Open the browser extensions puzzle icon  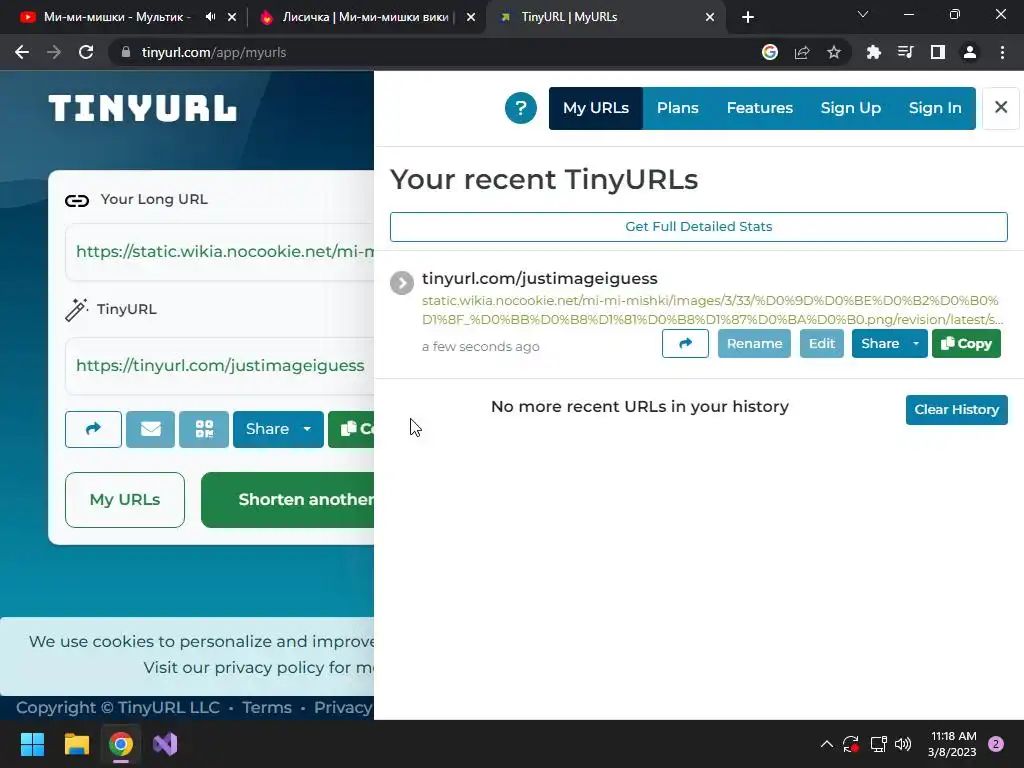coord(873,52)
